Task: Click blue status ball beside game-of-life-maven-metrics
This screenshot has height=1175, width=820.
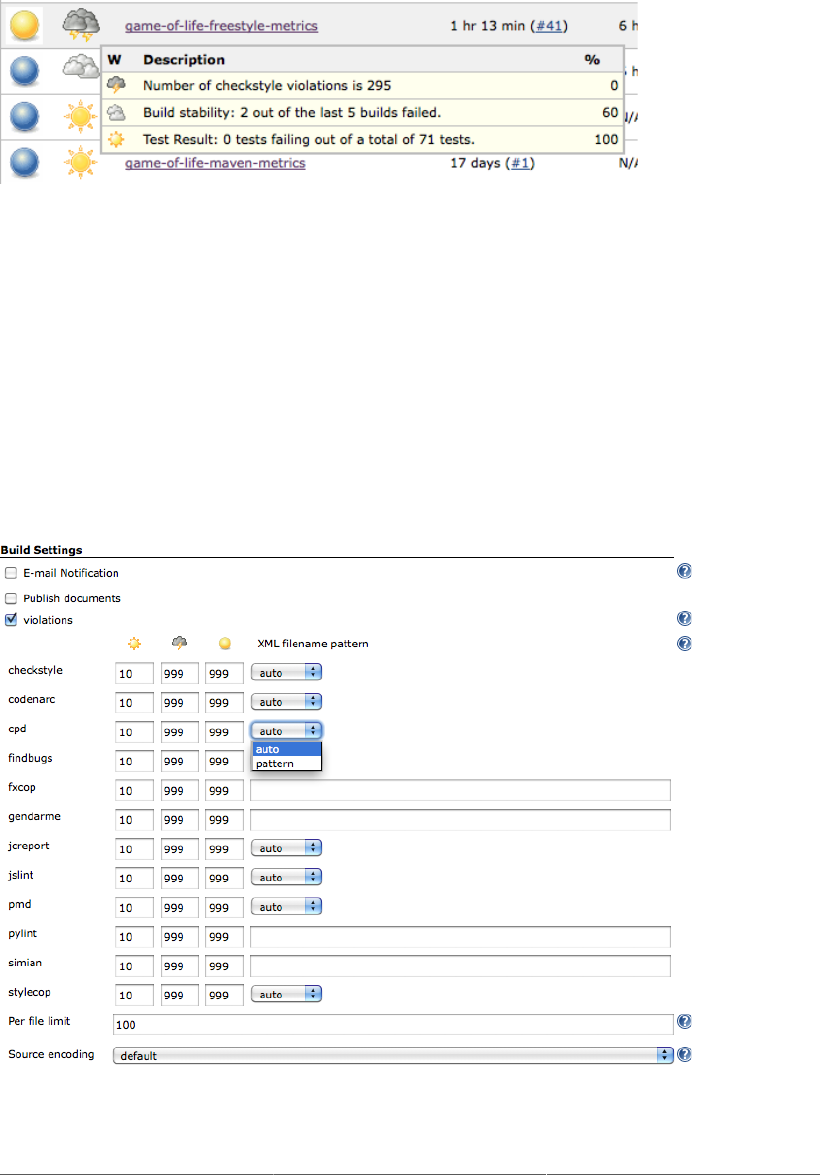Action: [25, 163]
